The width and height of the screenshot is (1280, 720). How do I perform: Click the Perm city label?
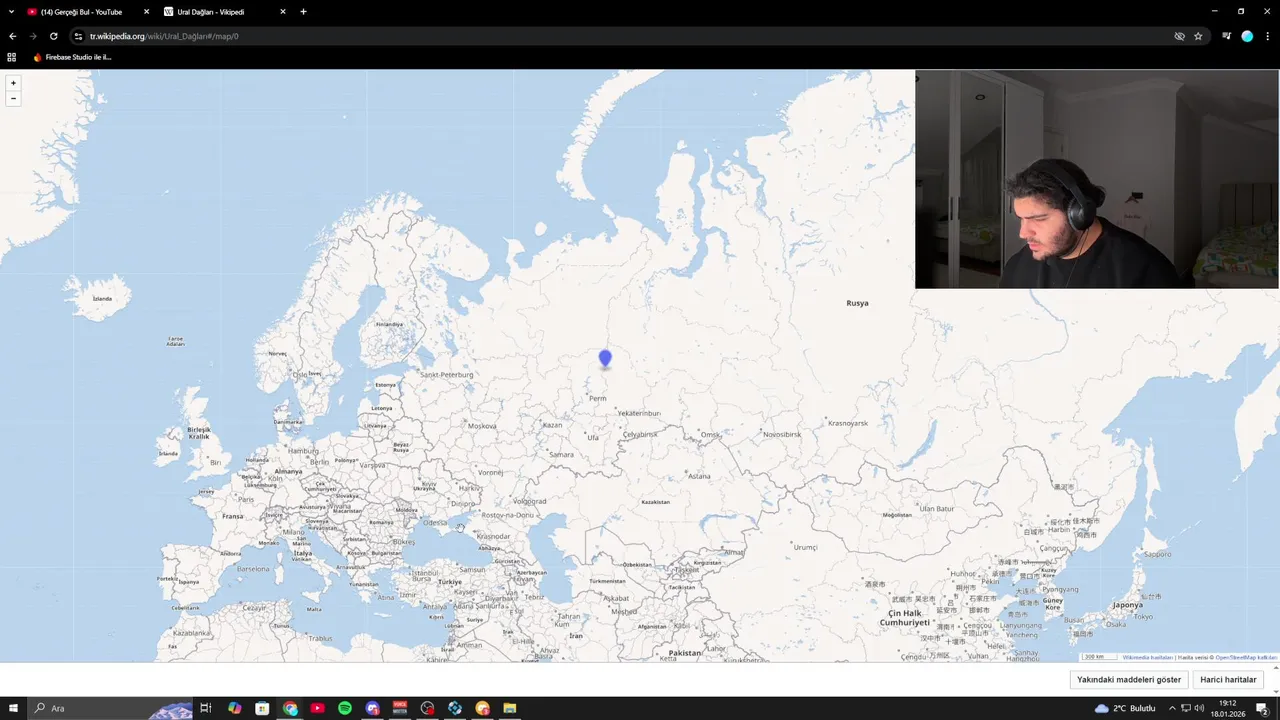coord(598,398)
